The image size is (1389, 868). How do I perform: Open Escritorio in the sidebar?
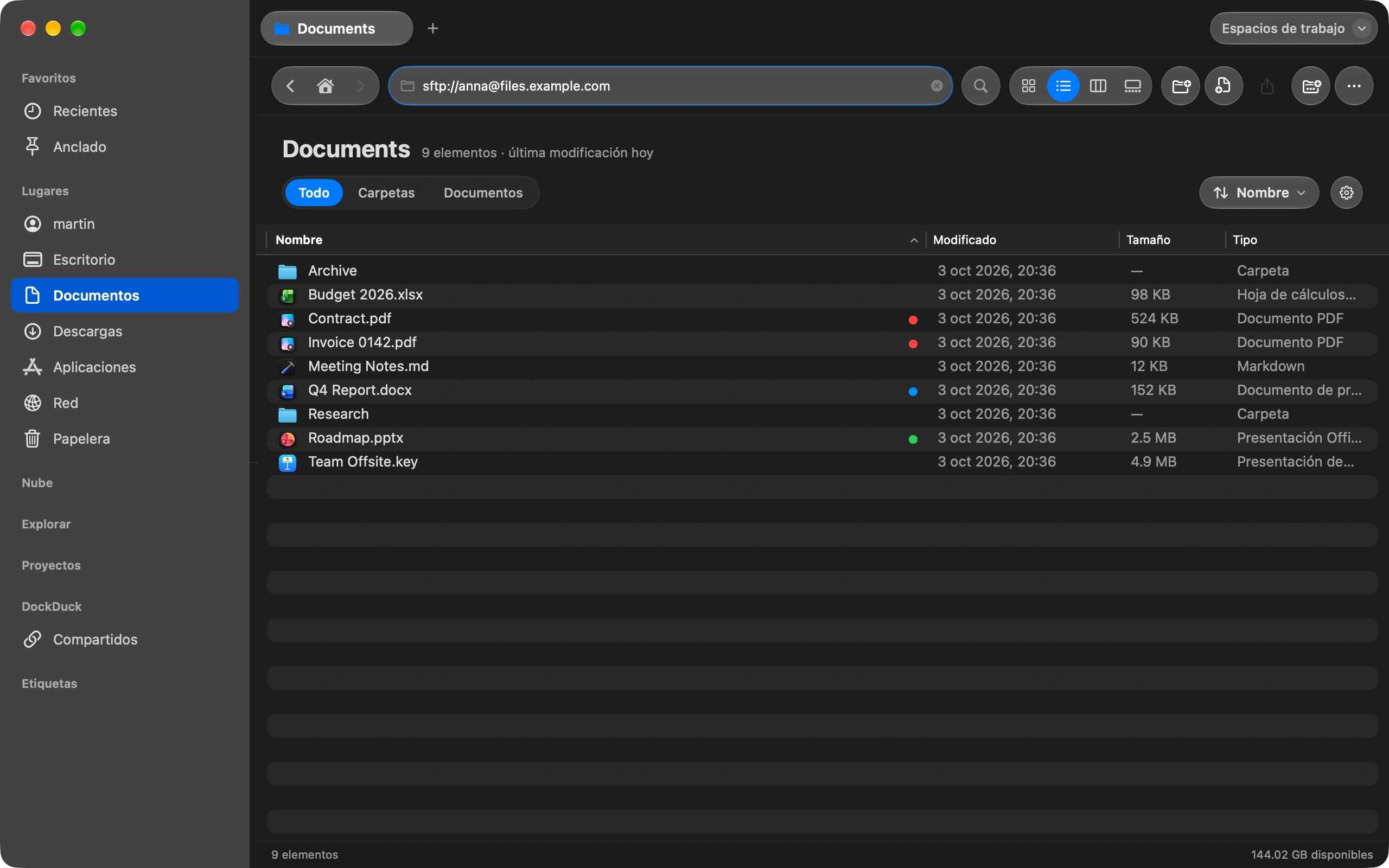[x=125, y=259]
